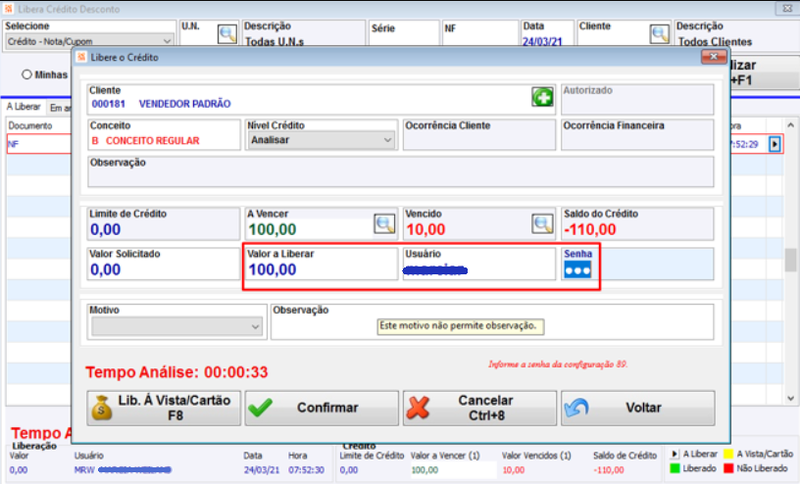Click the yellow A Vista/Cartão legend swatch
800x484 pixels.
click(728, 454)
